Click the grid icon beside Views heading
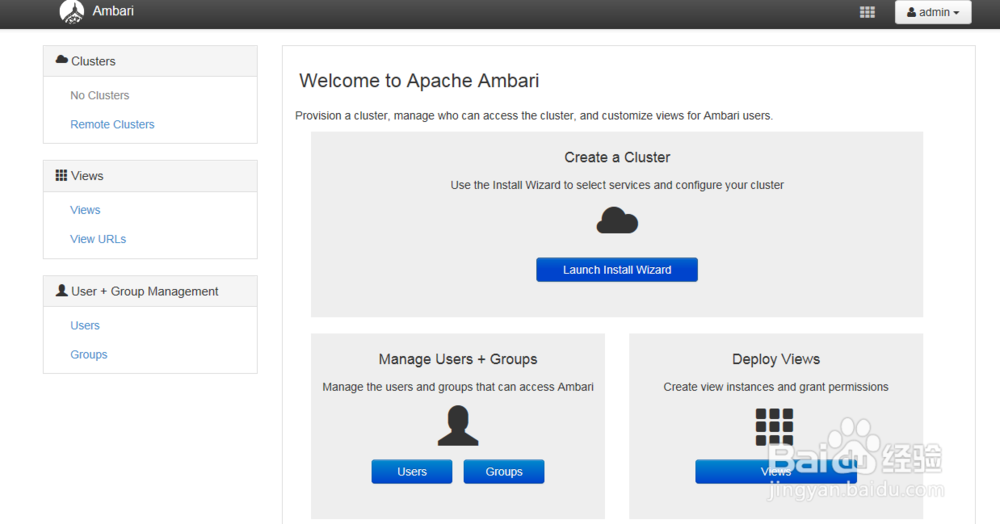 (62, 175)
